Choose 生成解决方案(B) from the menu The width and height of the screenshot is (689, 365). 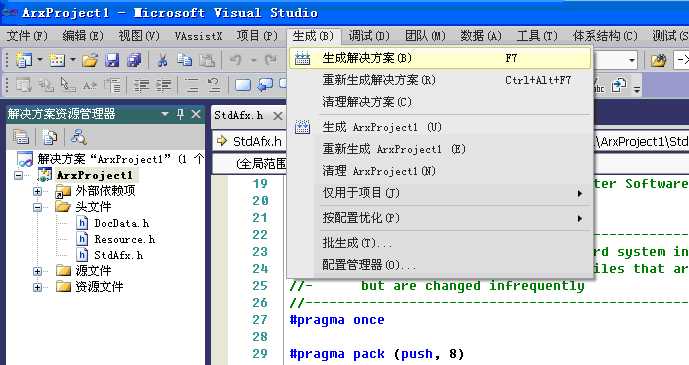click(x=440, y=58)
